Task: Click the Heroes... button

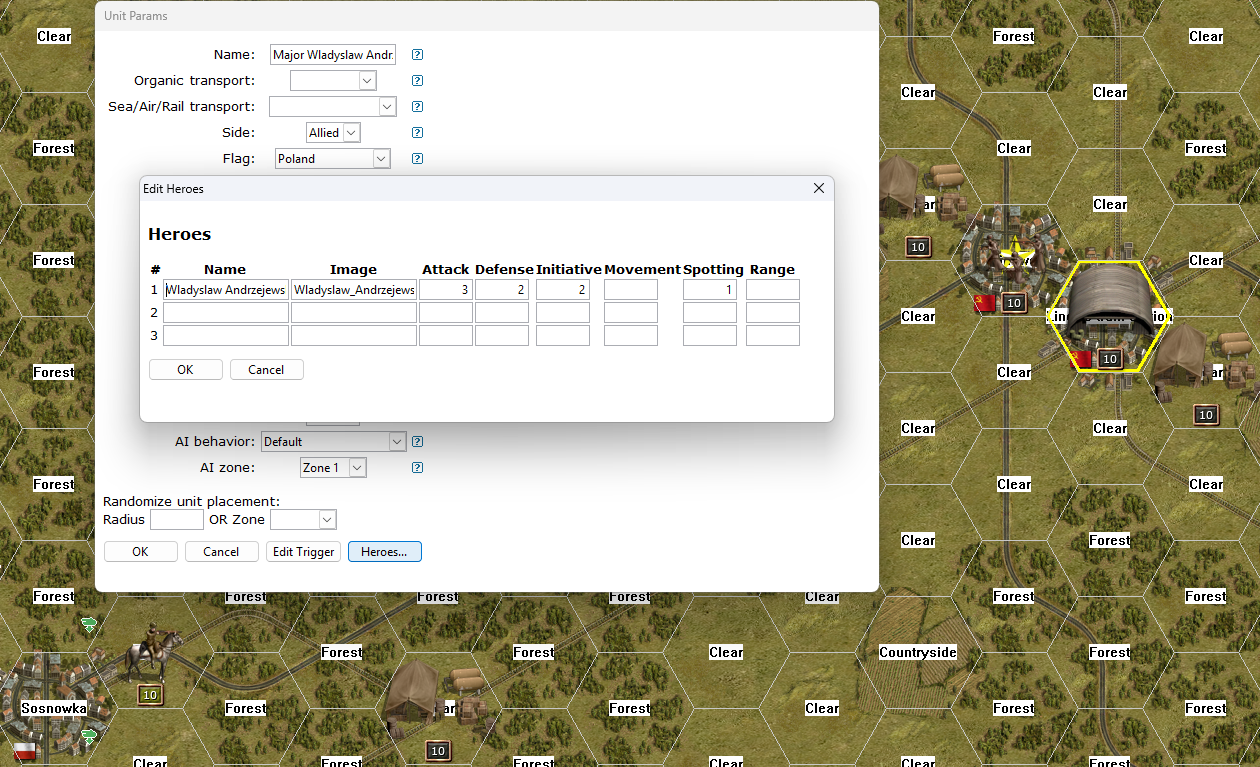Action: pos(385,552)
